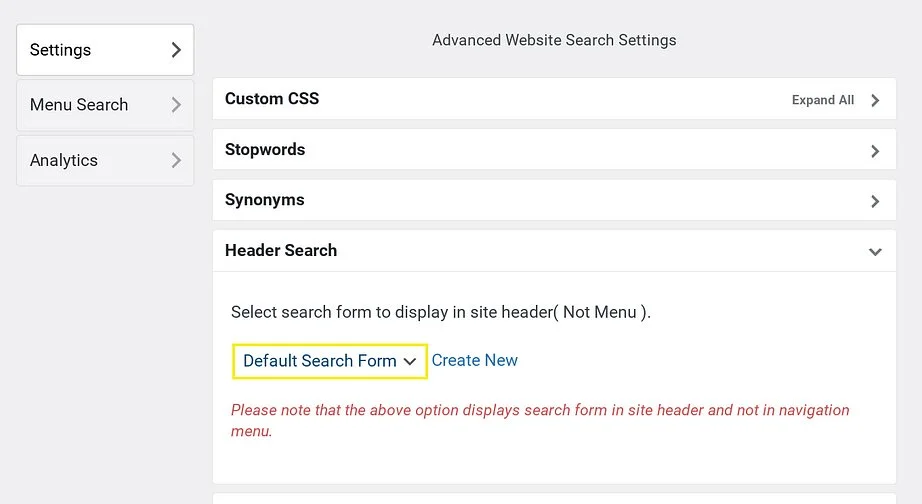Viewport: 922px width, 504px height.
Task: Click the chevron on the Stopwords row
Action: [875, 151]
